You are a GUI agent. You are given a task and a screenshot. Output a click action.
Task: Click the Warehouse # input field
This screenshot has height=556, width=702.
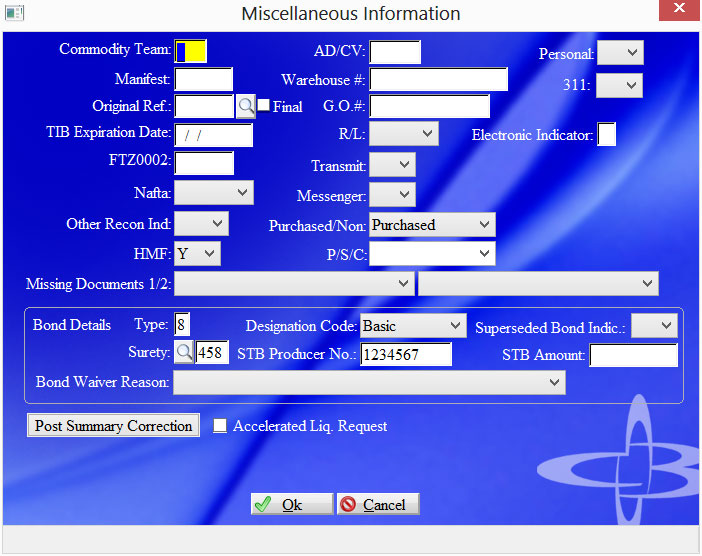[438, 79]
